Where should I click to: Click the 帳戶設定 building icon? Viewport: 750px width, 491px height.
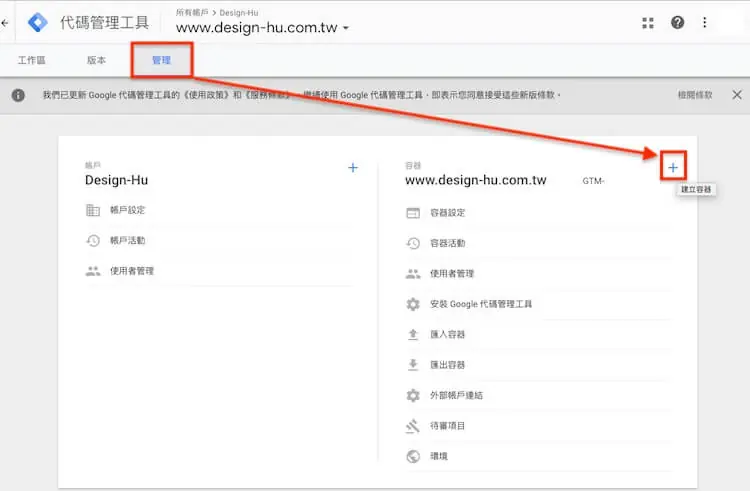(93, 210)
